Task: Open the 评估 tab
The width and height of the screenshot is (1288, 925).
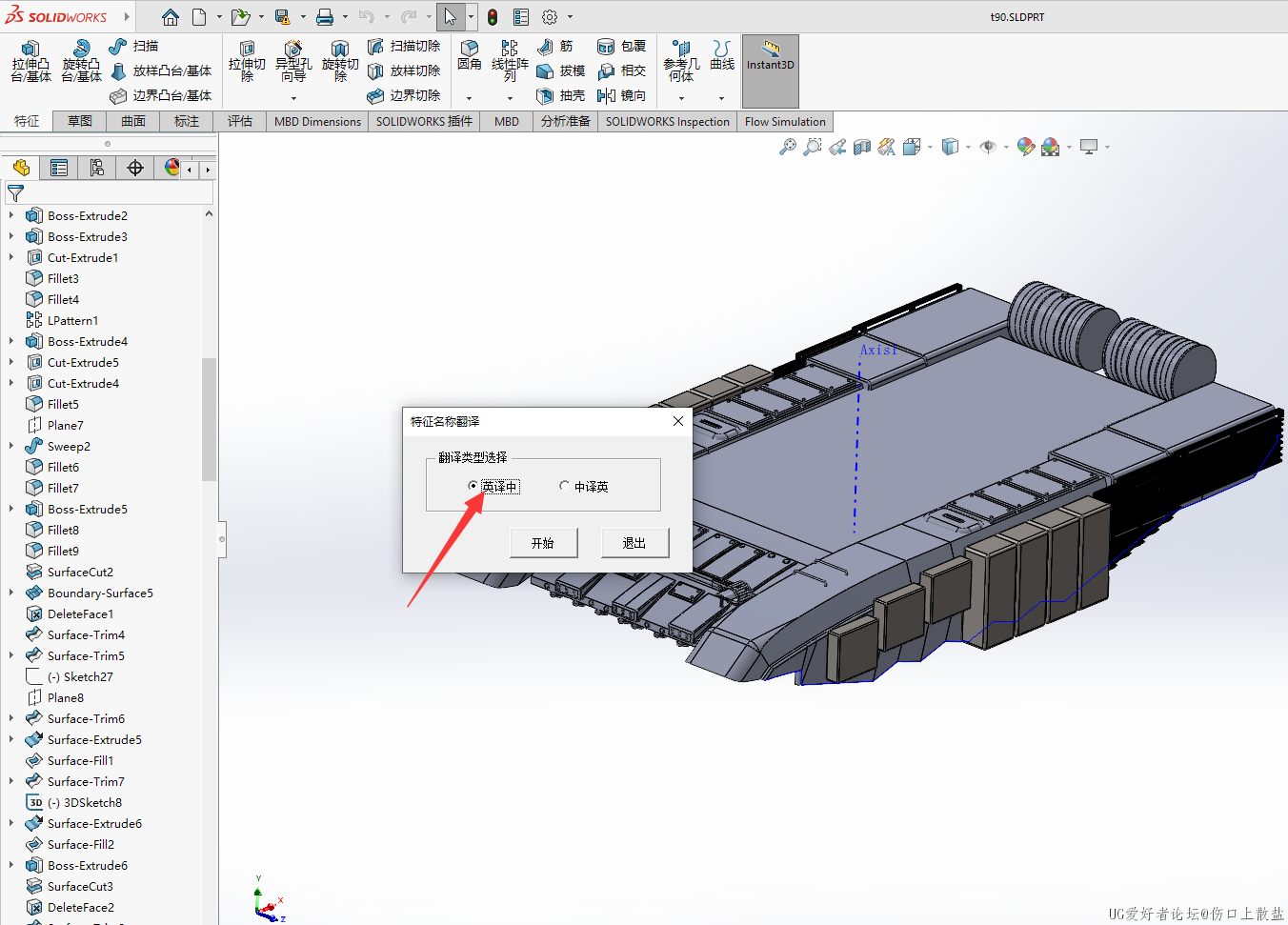Action: (x=240, y=121)
